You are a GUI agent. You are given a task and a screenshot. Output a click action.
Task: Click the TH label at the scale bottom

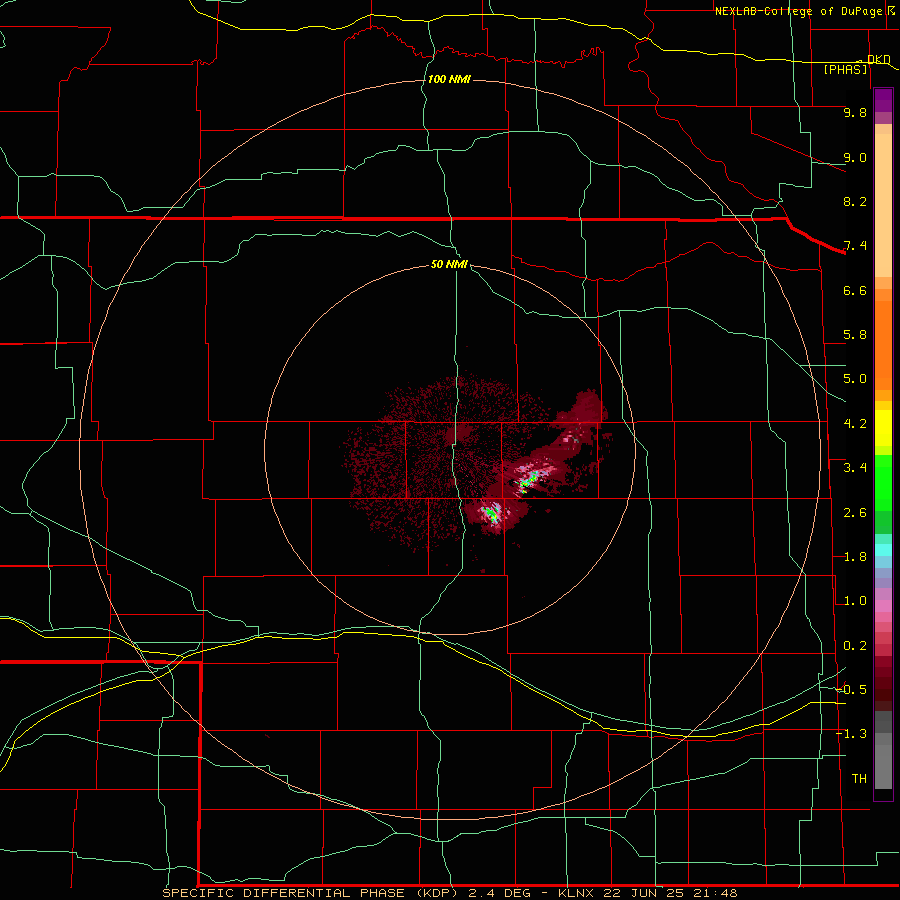(859, 779)
